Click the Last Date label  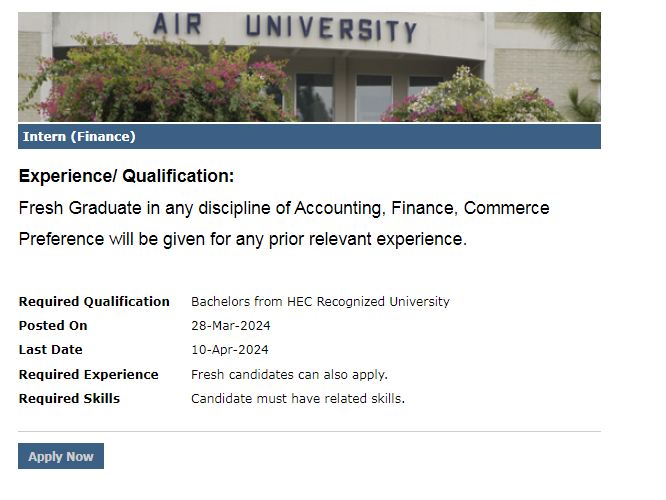pyautogui.click(x=51, y=350)
